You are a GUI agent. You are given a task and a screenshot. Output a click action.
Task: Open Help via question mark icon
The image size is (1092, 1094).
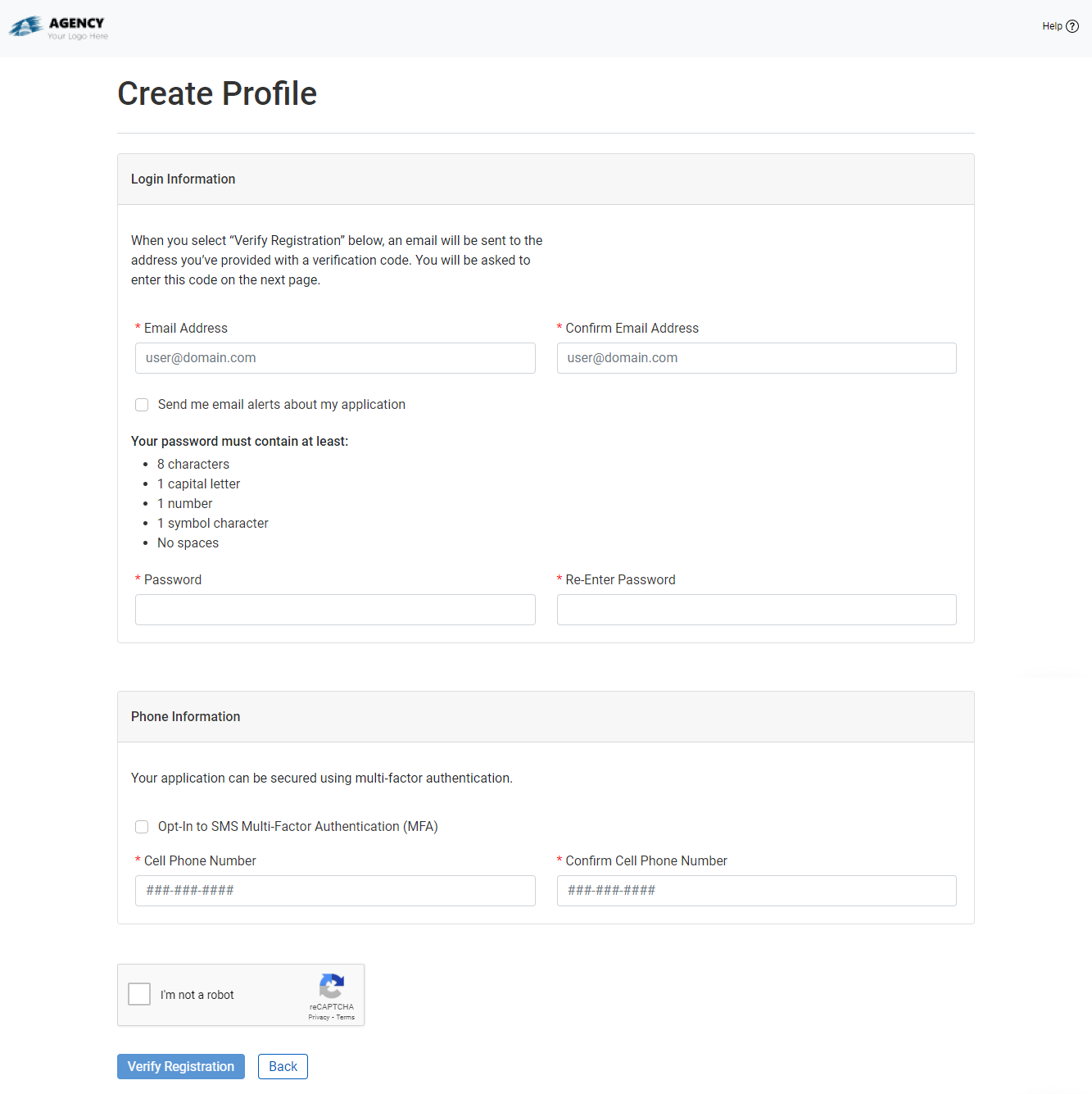(1072, 26)
